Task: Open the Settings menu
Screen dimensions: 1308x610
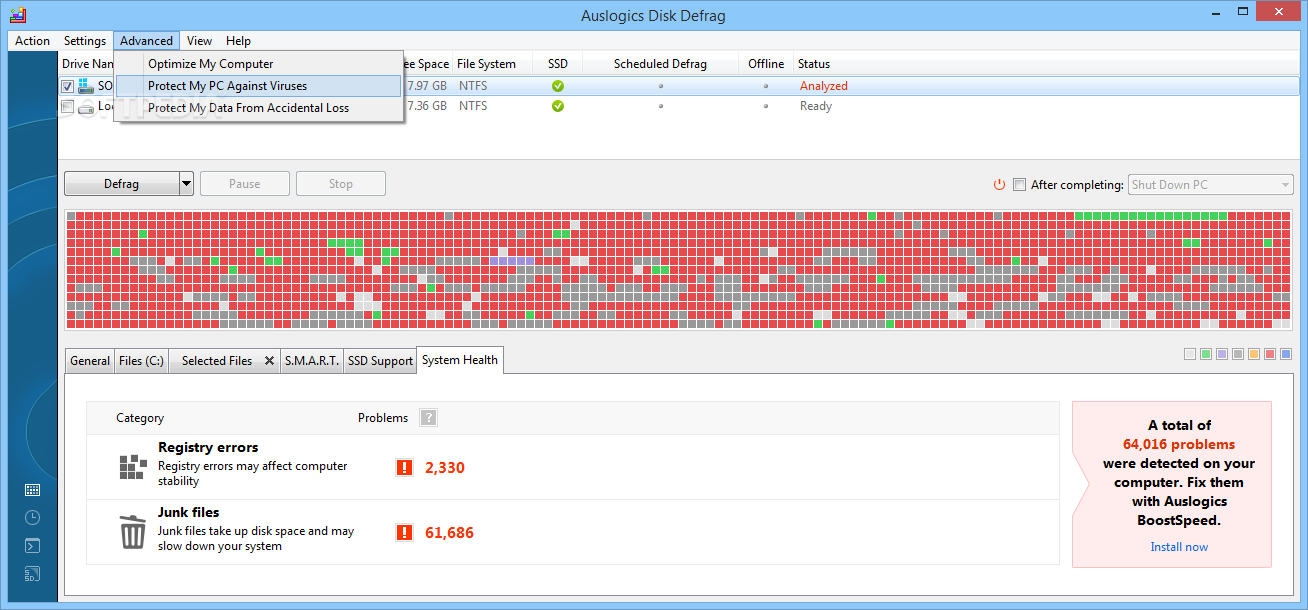Action: click(85, 41)
